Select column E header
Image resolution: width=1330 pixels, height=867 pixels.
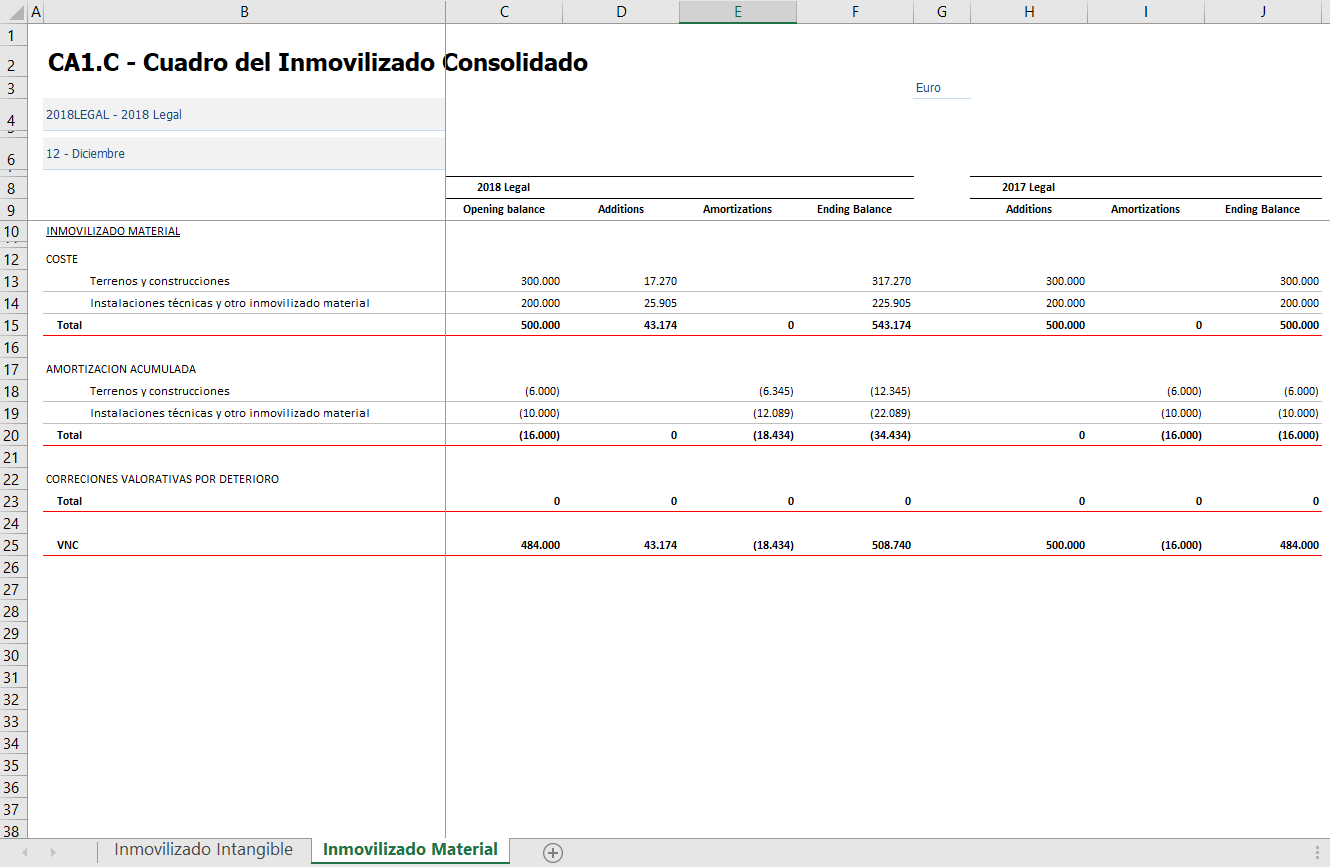click(738, 12)
